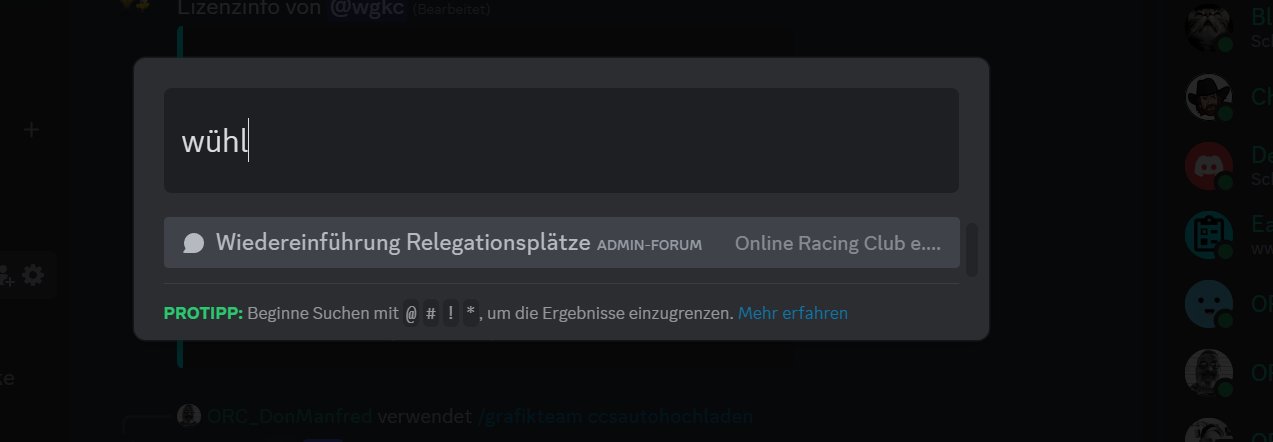The image size is (1273, 442).
Task: Click the grayscale bald man avatar
Action: click(1209, 373)
